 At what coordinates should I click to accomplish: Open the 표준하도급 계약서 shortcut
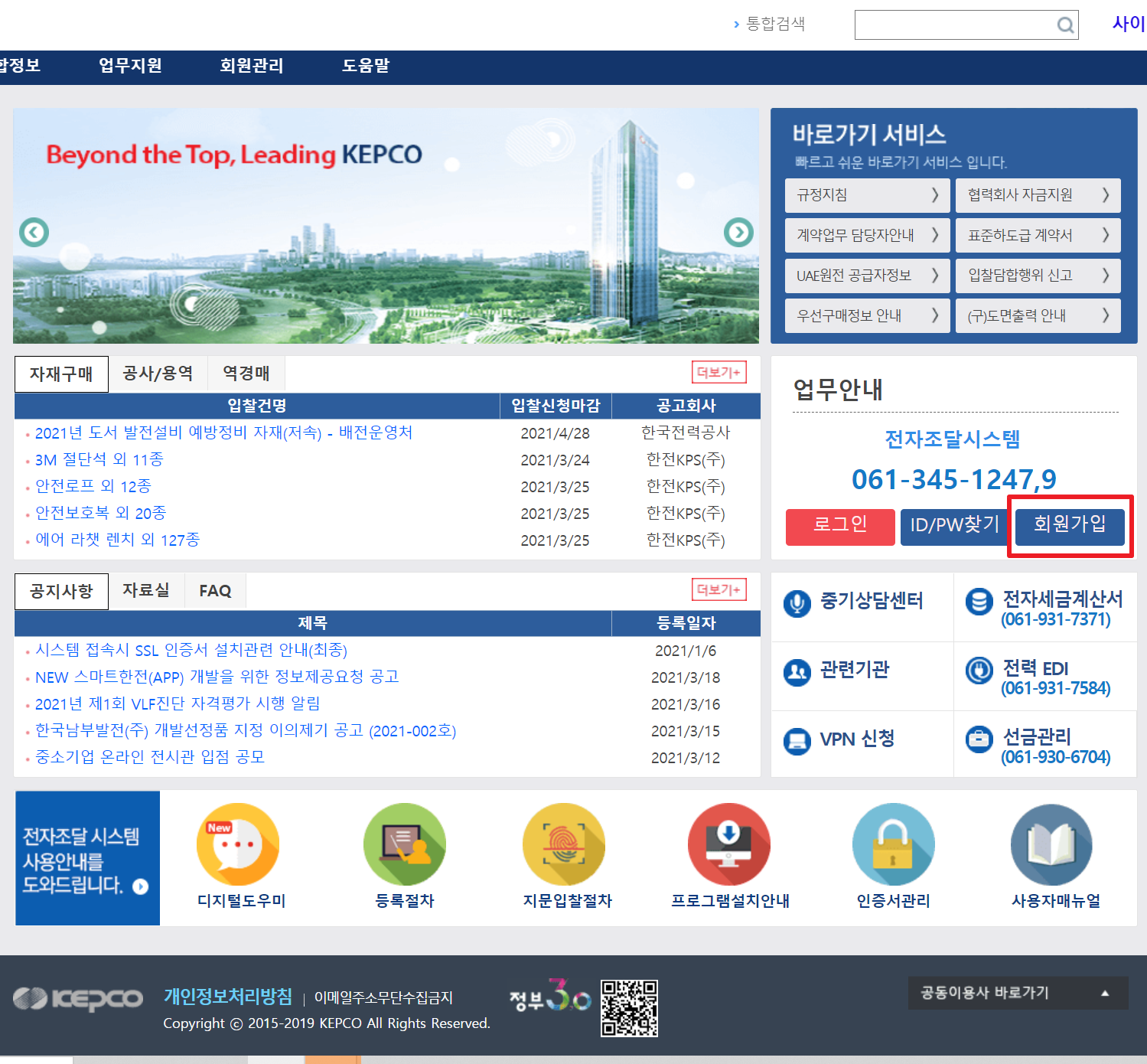pyautogui.click(x=1038, y=235)
